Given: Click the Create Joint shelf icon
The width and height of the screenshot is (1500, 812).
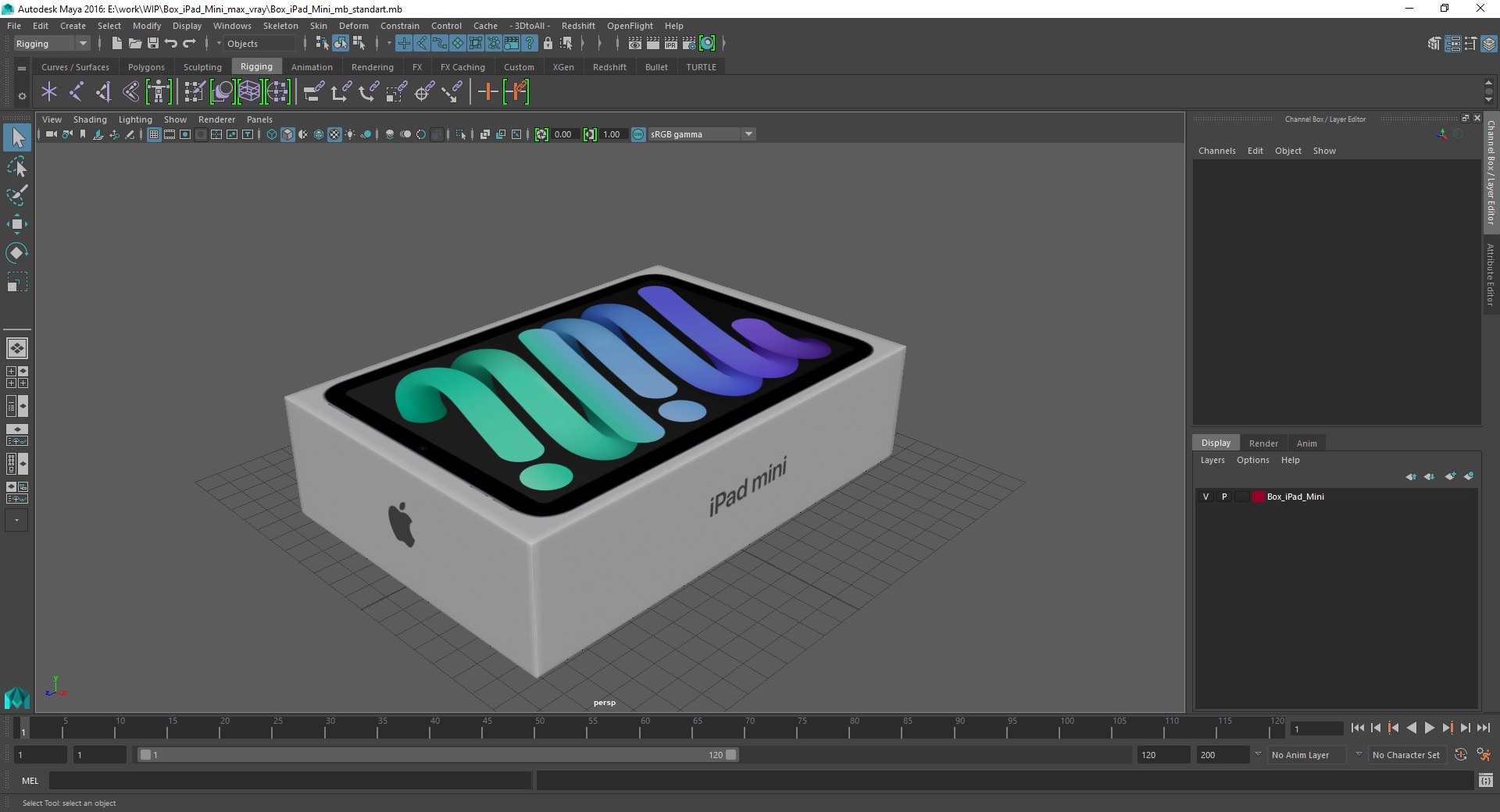Looking at the screenshot, I should [x=77, y=92].
